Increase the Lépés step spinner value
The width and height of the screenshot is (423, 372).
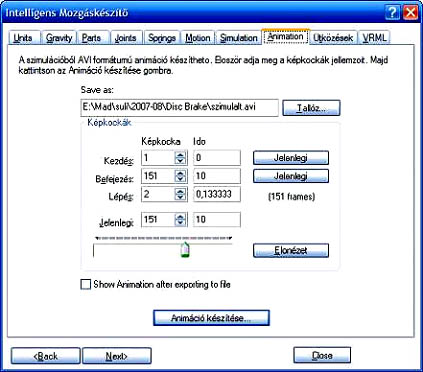180,191
